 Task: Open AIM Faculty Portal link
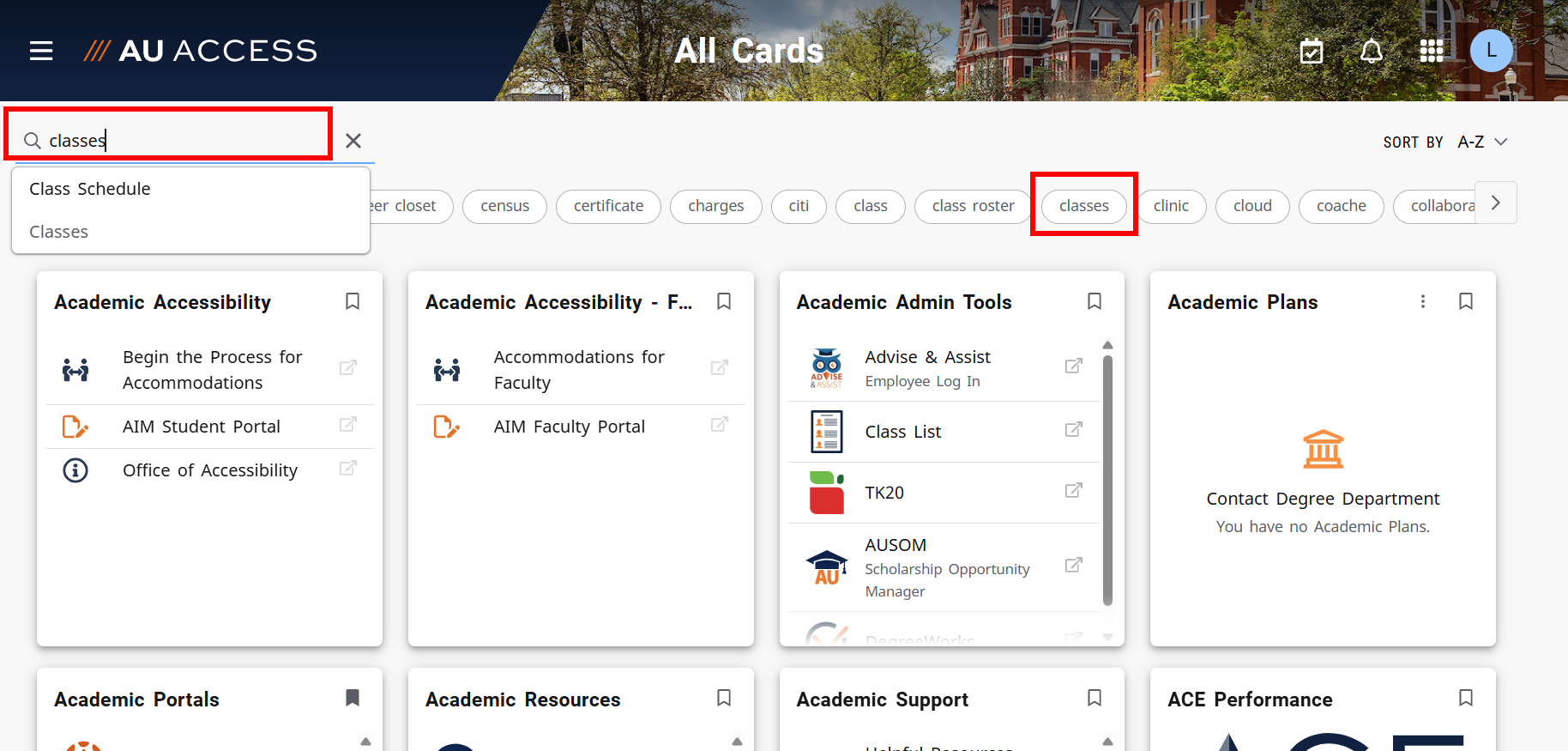click(581, 427)
